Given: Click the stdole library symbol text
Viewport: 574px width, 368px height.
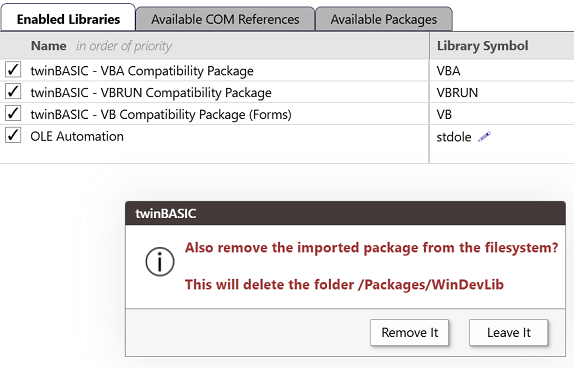Looking at the screenshot, I should tap(454, 137).
